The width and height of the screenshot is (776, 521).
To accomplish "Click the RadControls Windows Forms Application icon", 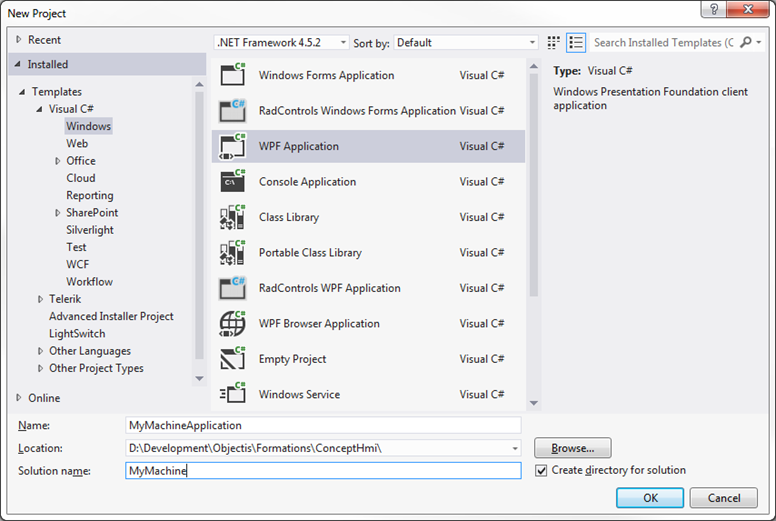I will click(x=233, y=110).
